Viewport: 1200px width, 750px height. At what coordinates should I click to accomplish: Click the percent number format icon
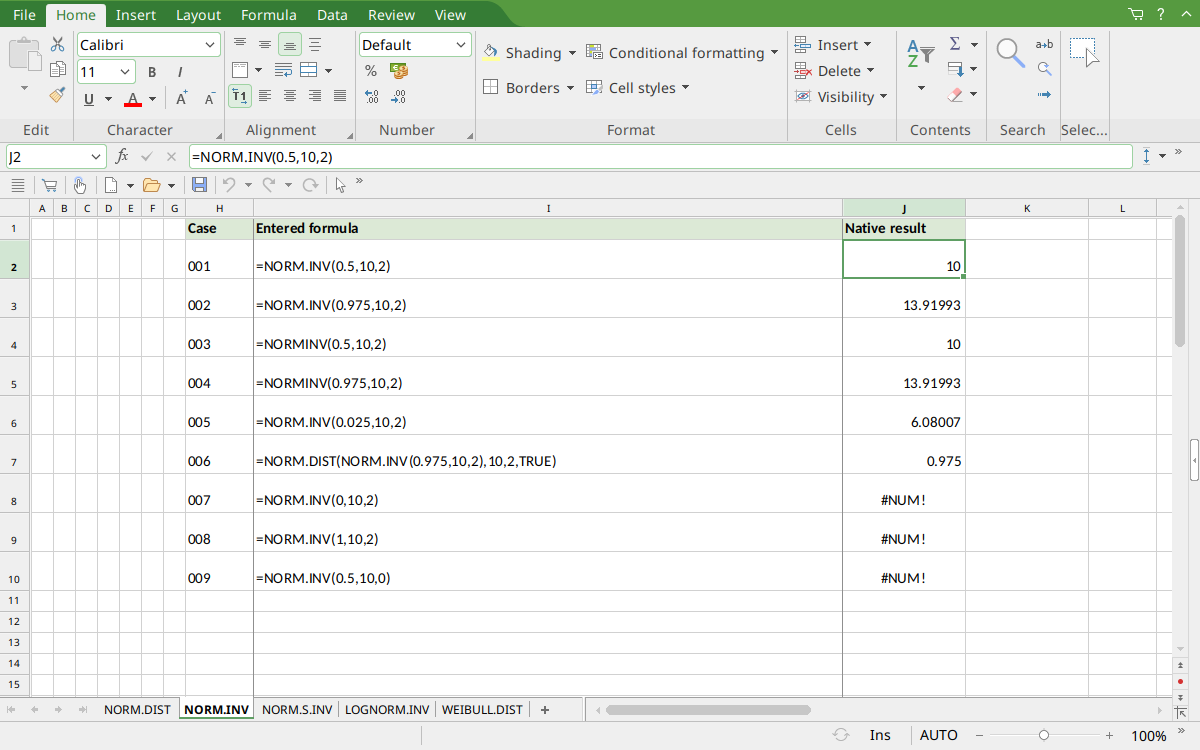(371, 71)
